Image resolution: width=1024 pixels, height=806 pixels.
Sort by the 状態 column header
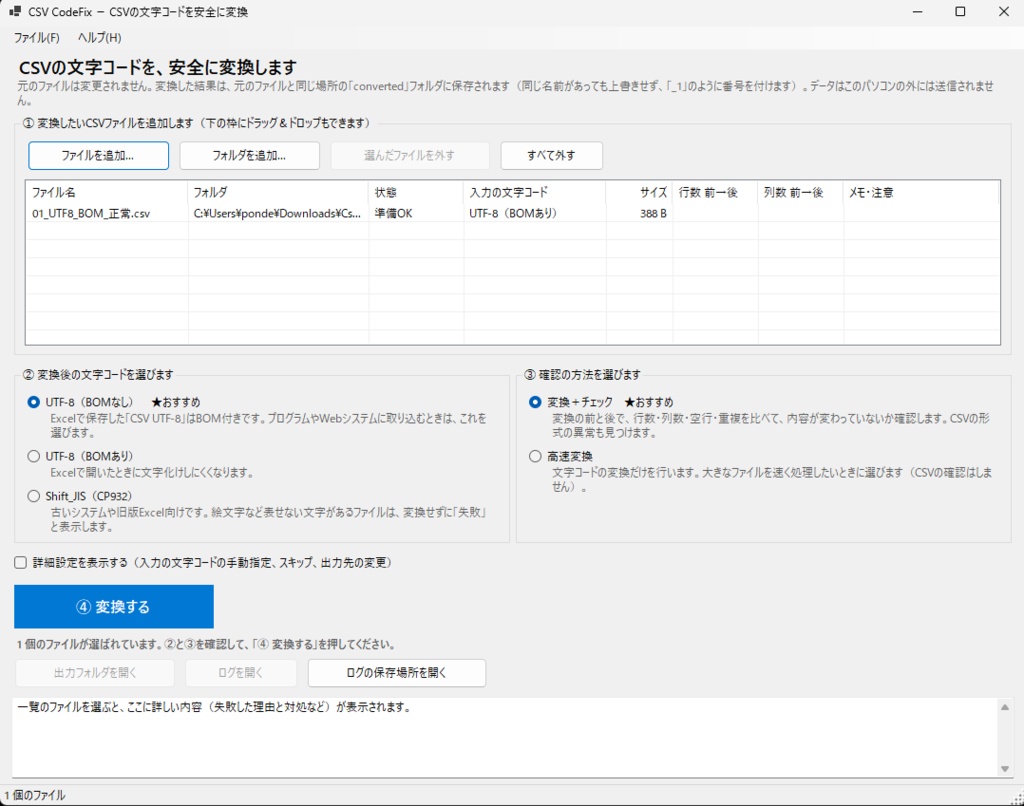click(x=416, y=193)
